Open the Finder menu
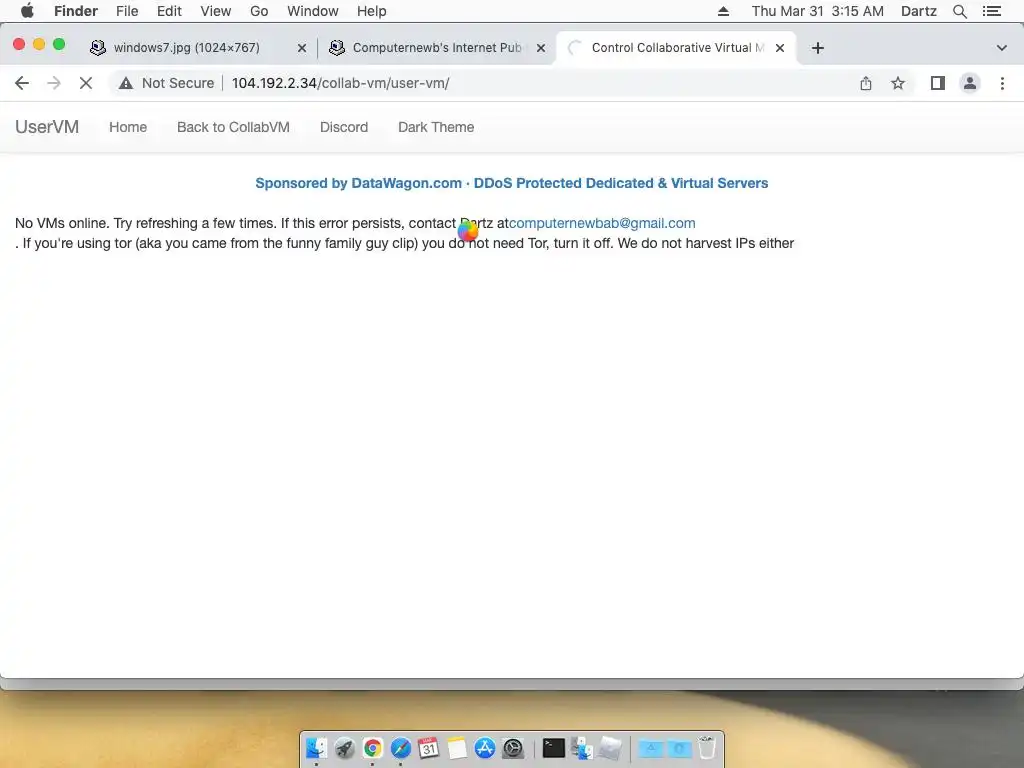Image resolution: width=1024 pixels, height=768 pixels. 76,11
